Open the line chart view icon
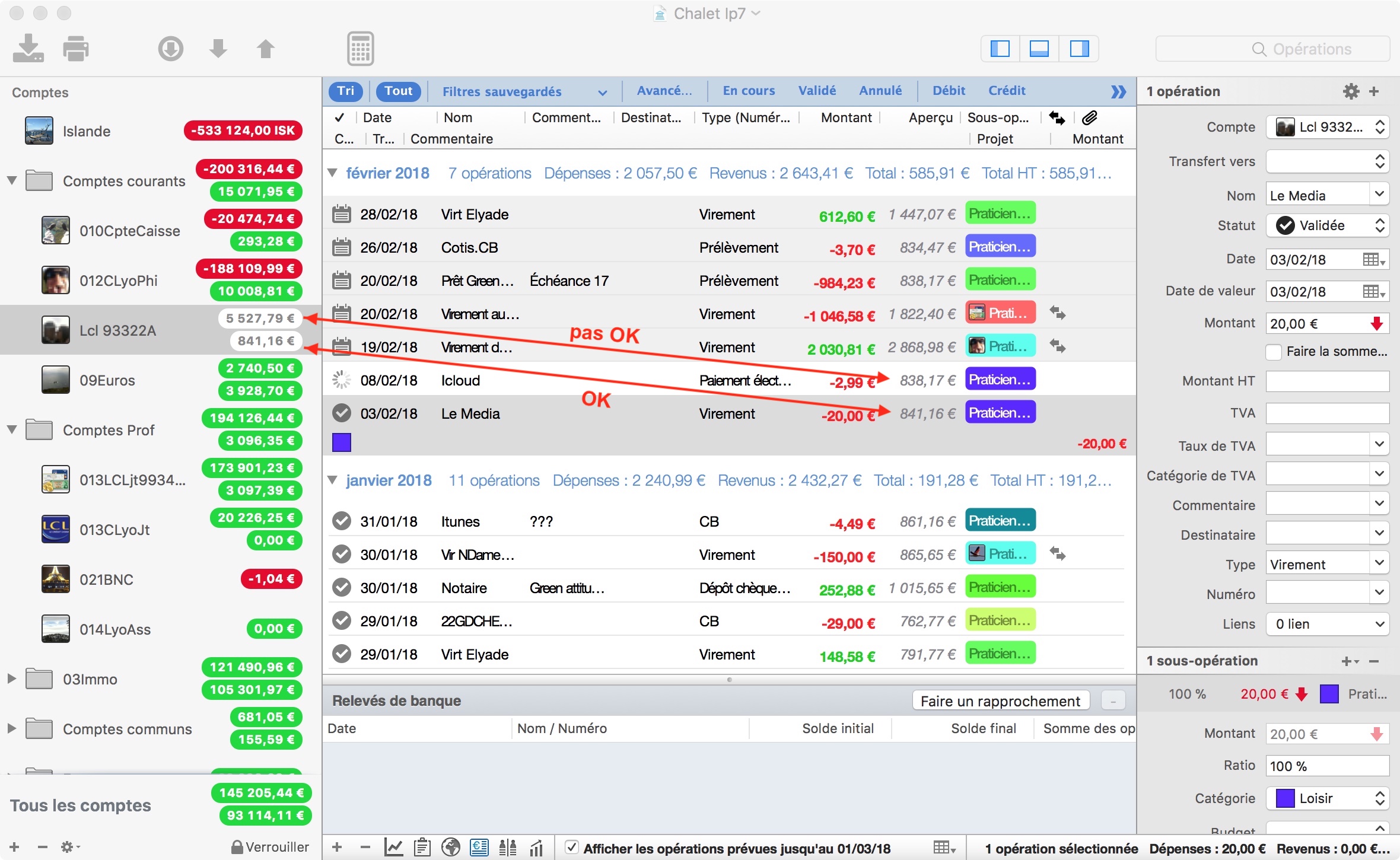1400x860 pixels. tap(393, 848)
